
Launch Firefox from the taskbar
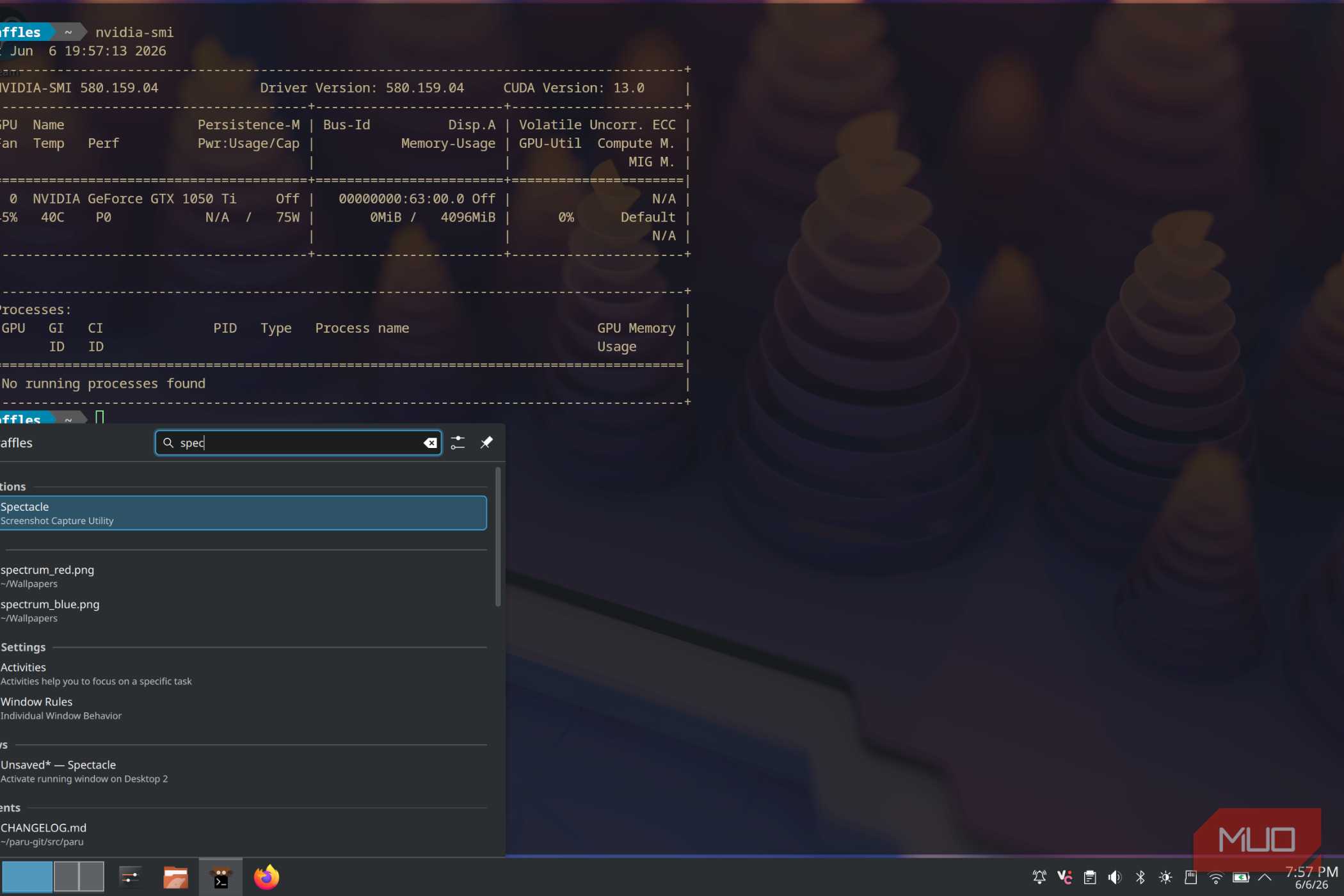pyautogui.click(x=266, y=877)
